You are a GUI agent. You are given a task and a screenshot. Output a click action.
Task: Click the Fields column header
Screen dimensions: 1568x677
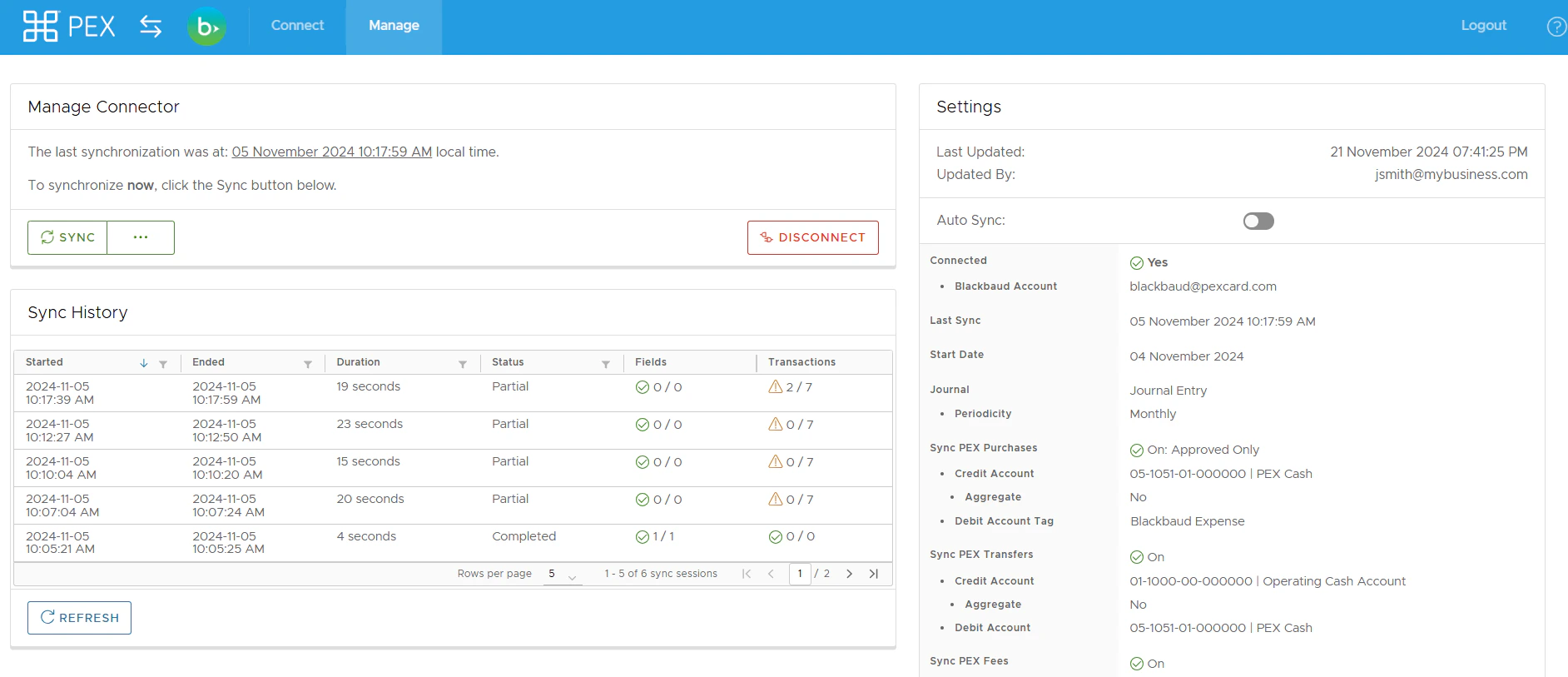pos(651,362)
